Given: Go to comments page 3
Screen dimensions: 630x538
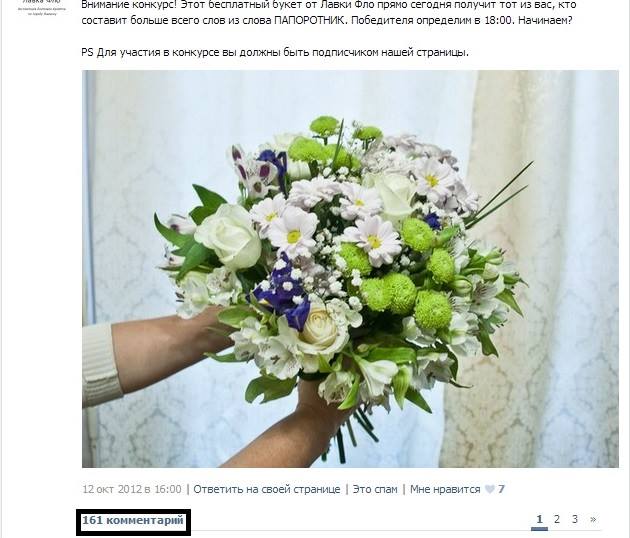Looking at the screenshot, I should point(575,519).
